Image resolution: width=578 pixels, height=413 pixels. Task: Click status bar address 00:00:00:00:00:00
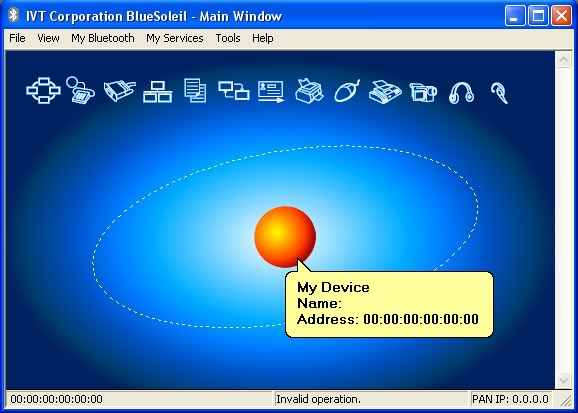click(x=56, y=399)
